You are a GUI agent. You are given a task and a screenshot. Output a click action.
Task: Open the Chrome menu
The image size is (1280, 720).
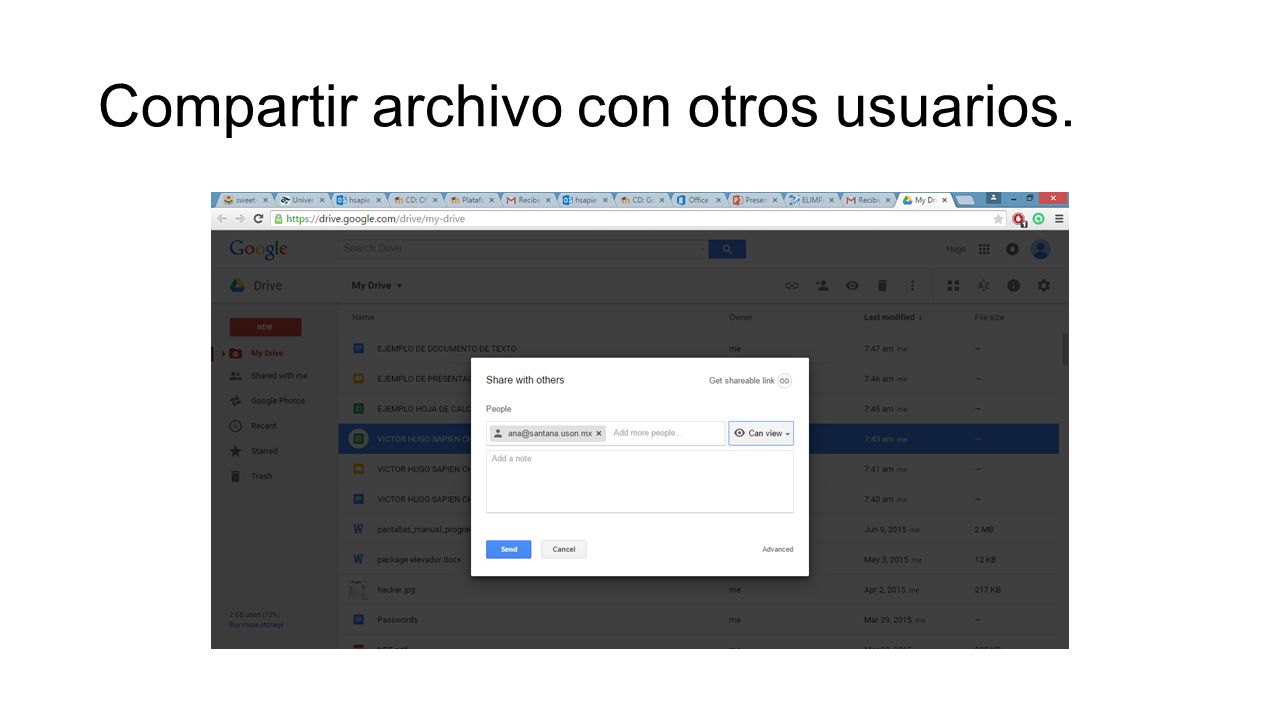1059,219
